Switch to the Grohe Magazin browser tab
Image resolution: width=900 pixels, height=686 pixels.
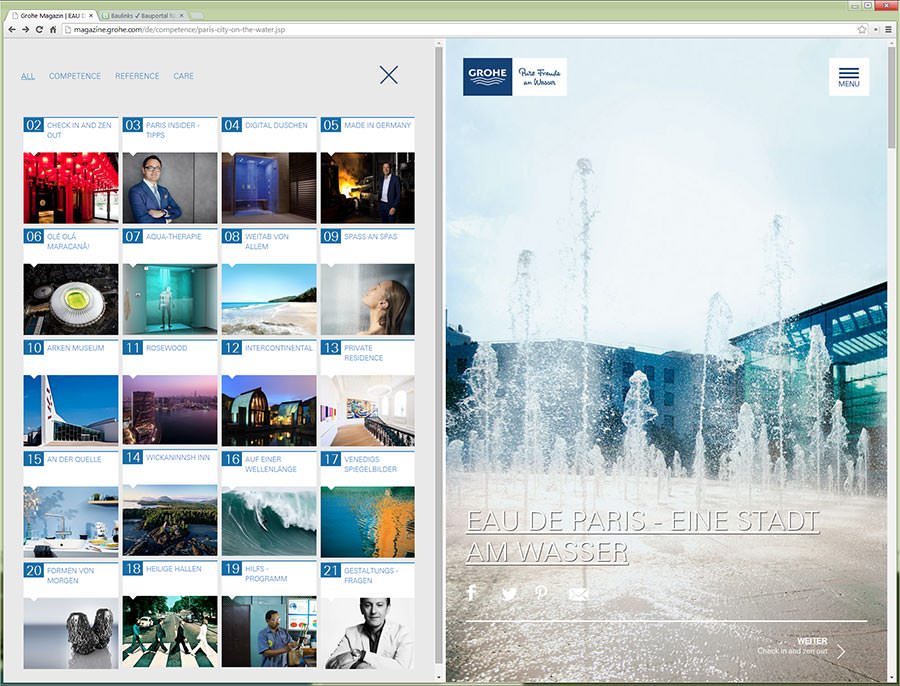[x=52, y=15]
